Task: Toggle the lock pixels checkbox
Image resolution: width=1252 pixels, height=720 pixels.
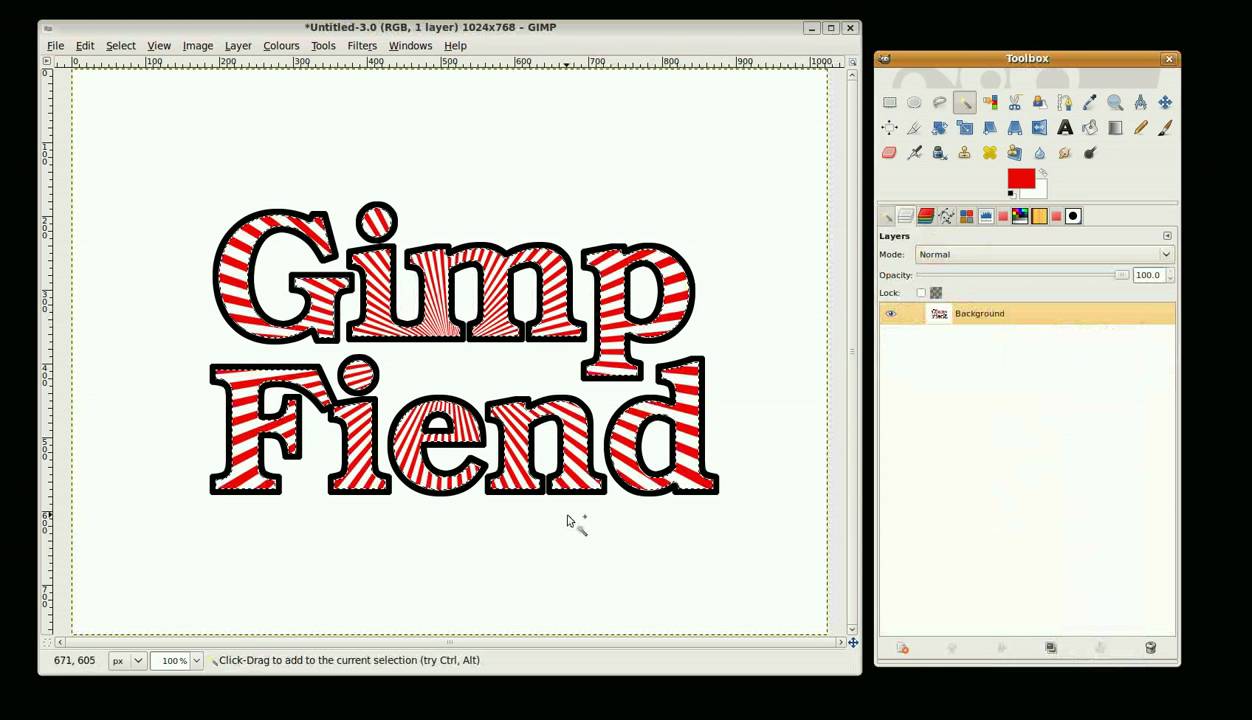Action: pyautogui.click(x=921, y=293)
